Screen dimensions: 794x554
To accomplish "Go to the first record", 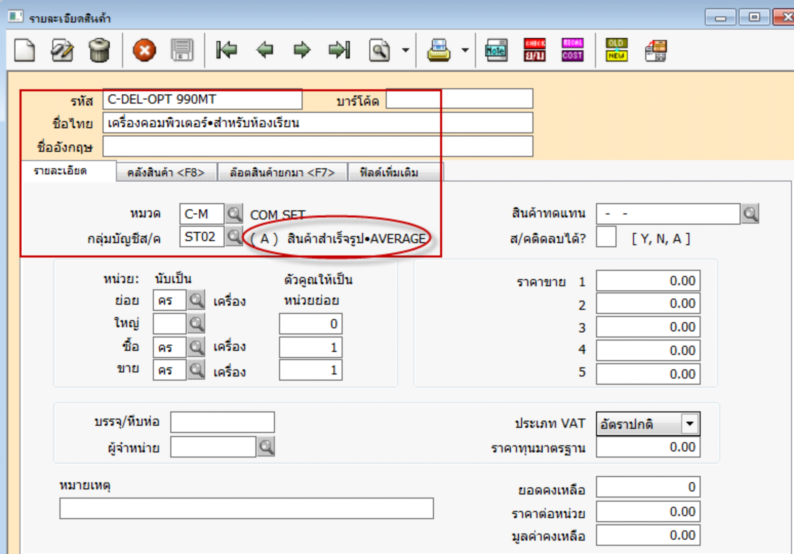I will coord(227,49).
